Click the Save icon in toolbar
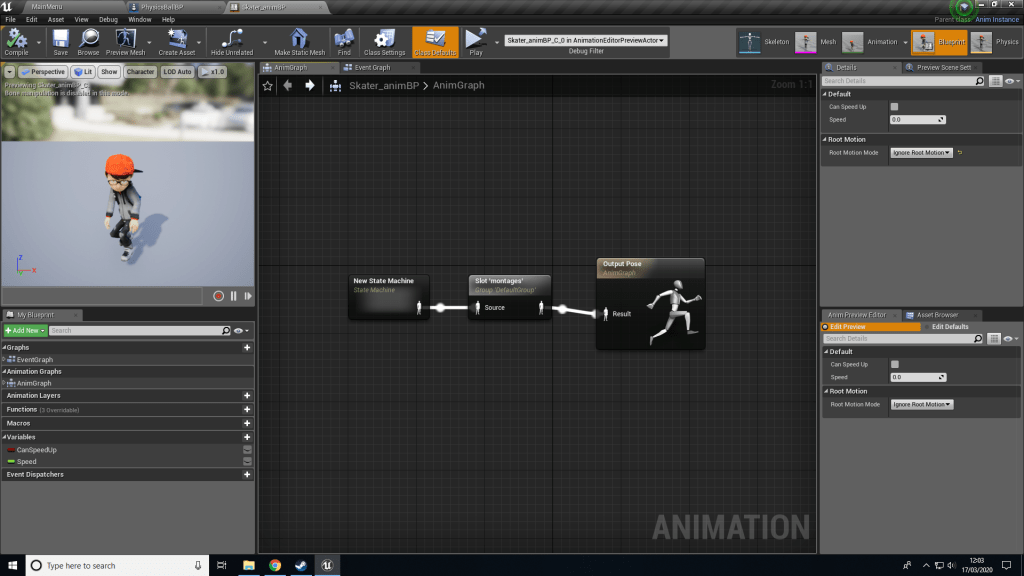 coord(60,40)
